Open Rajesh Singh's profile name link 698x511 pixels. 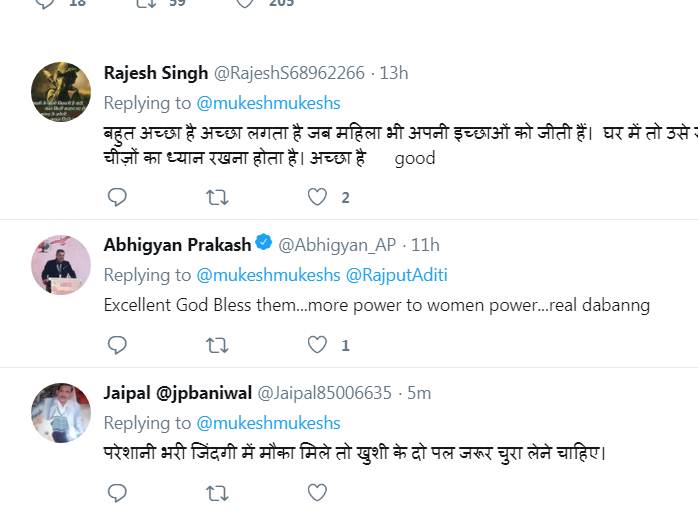pyautogui.click(x=156, y=73)
